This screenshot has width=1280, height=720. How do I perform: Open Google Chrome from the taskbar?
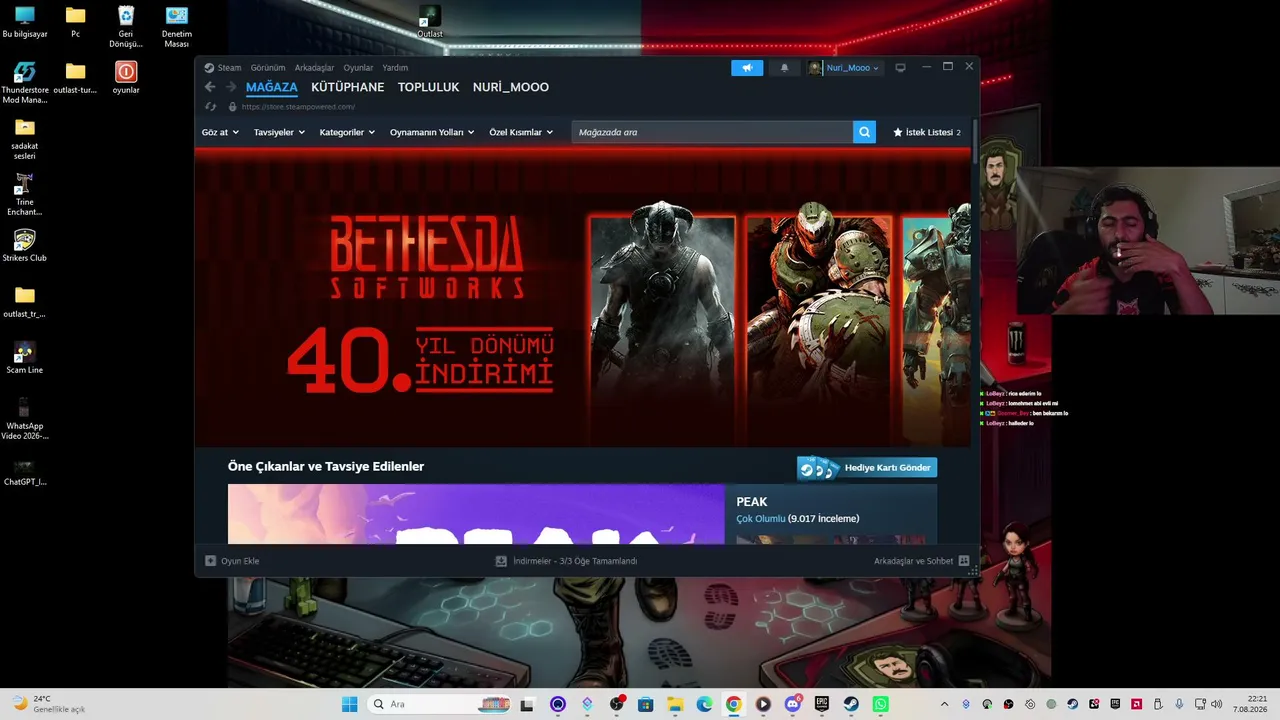click(x=734, y=704)
